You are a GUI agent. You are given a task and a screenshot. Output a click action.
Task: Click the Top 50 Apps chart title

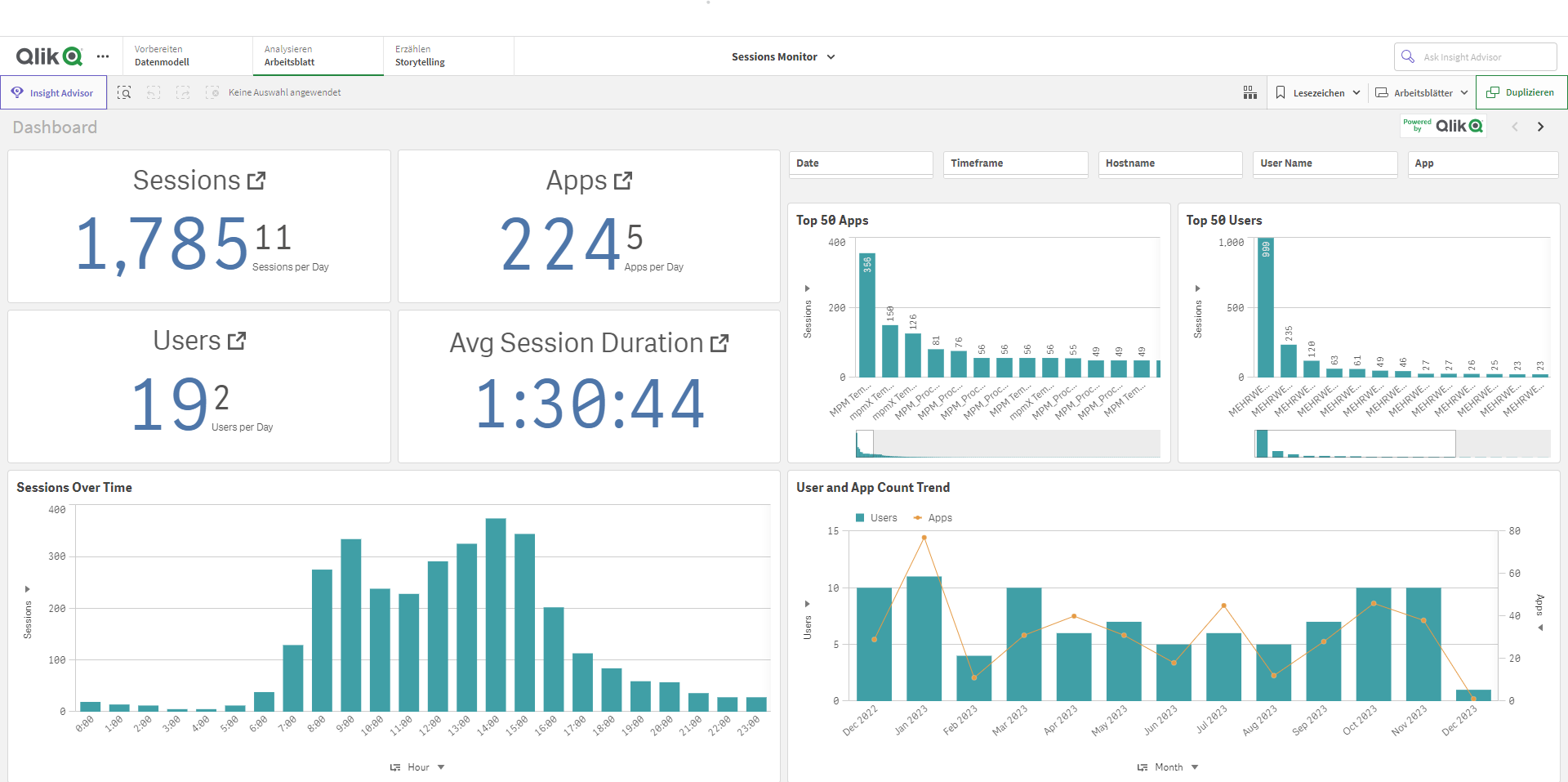(832, 221)
